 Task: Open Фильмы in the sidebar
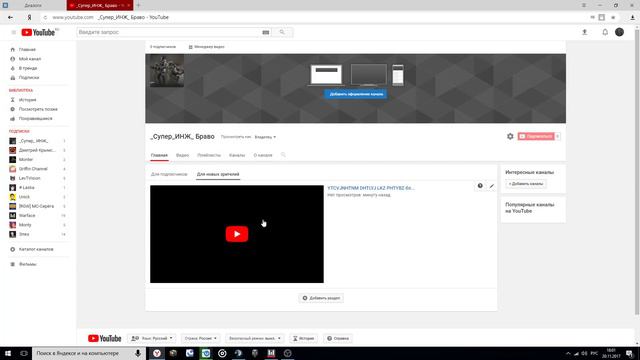(27, 264)
